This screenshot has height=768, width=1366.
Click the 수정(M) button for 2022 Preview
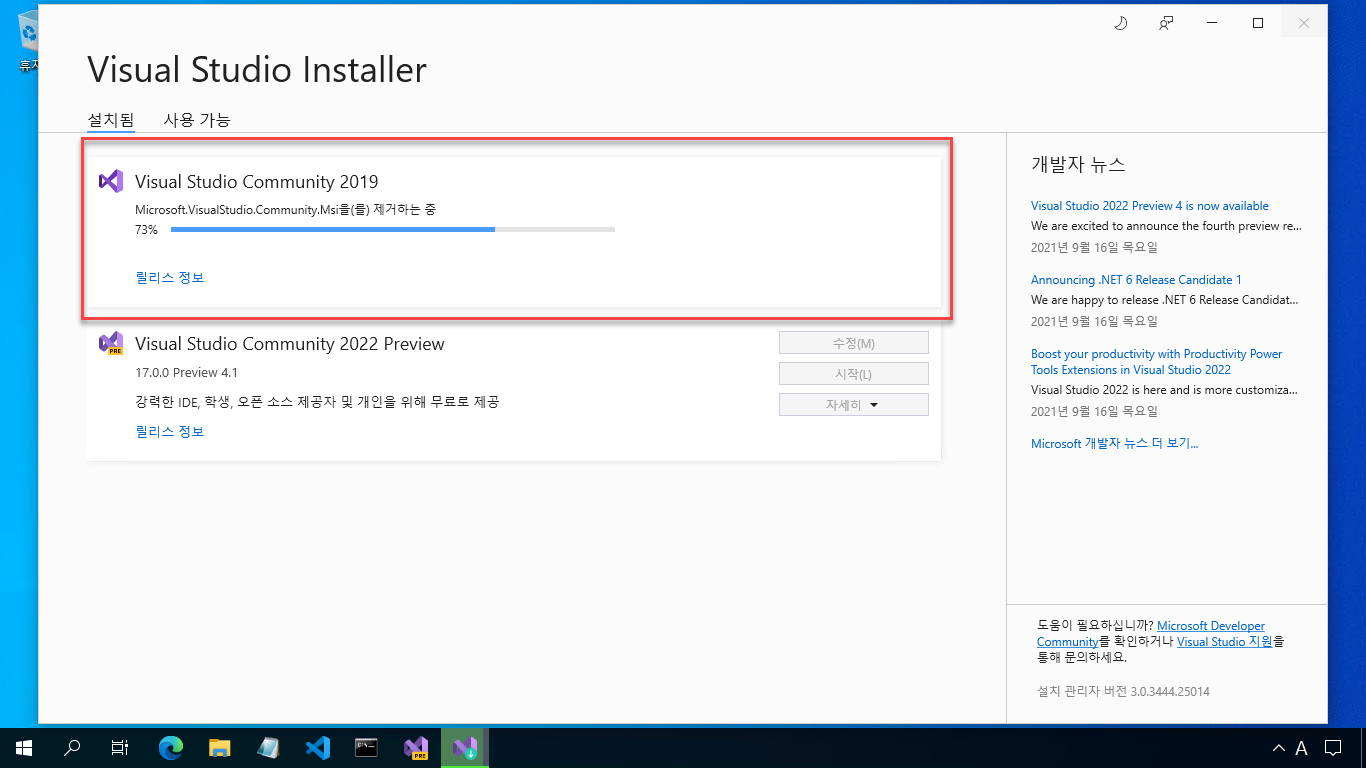coord(853,343)
